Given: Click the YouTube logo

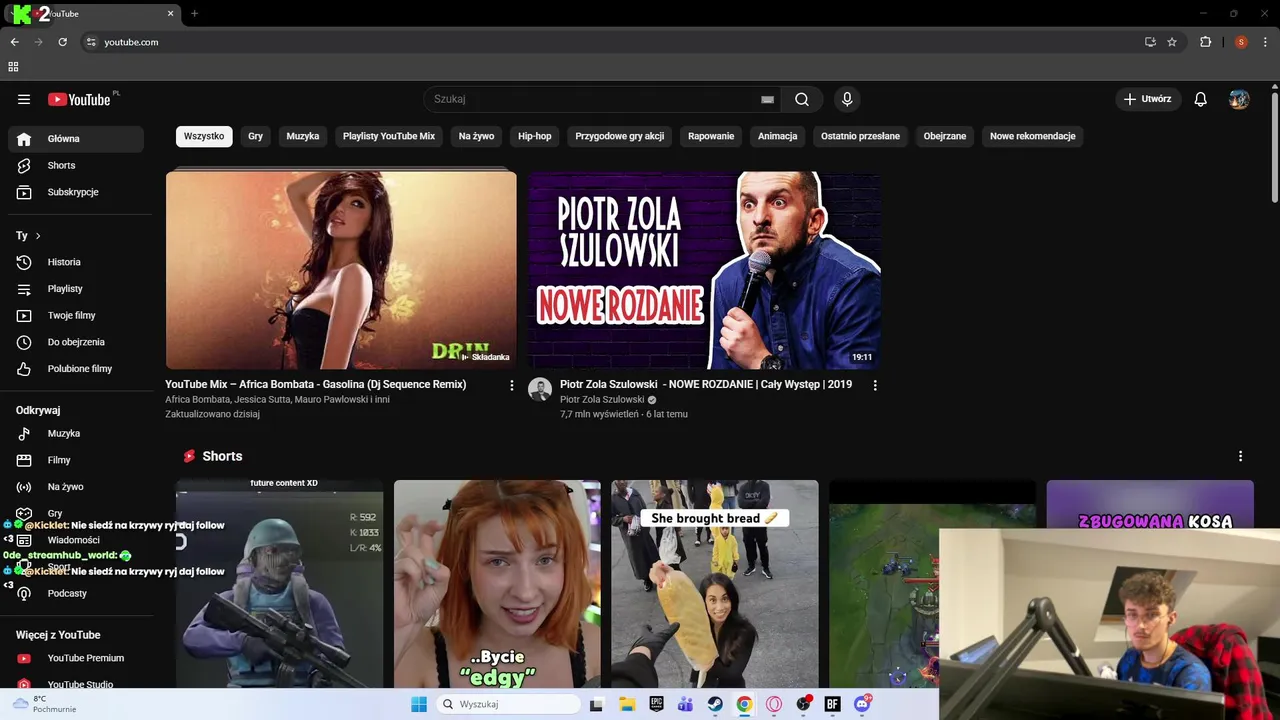Looking at the screenshot, I should (80, 99).
